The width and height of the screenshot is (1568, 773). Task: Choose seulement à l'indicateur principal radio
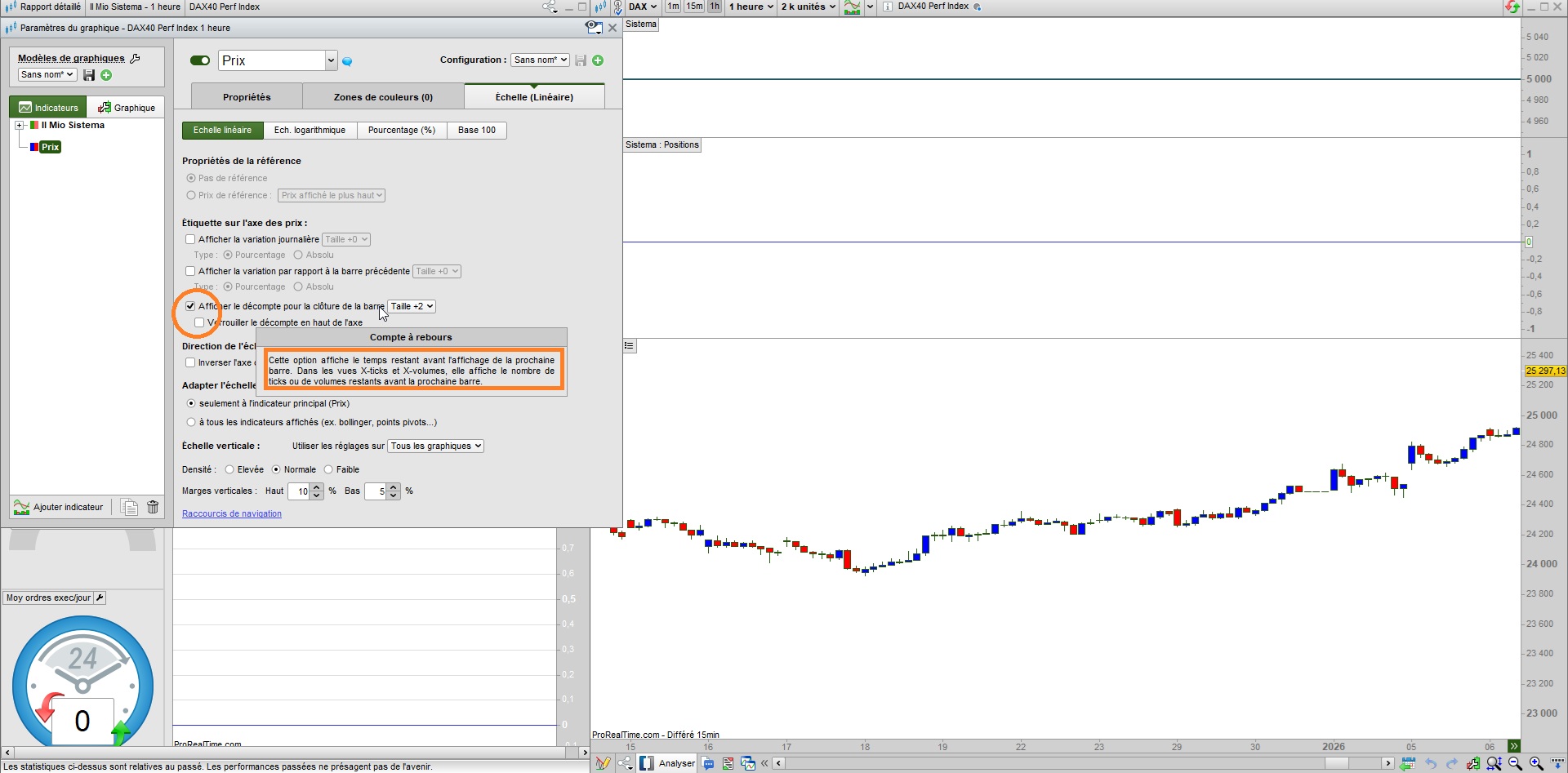point(191,403)
